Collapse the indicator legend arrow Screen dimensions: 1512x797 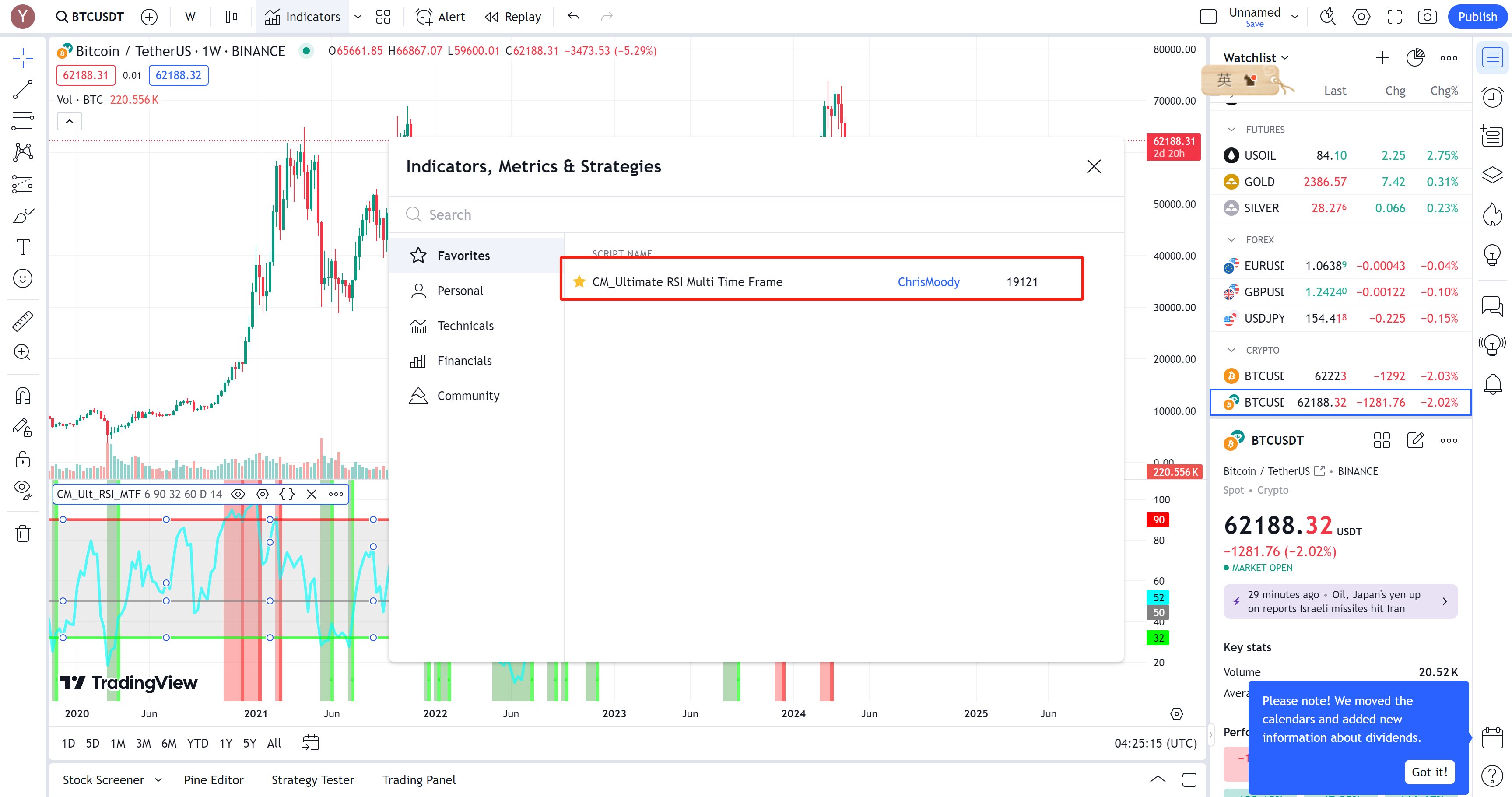[69, 122]
